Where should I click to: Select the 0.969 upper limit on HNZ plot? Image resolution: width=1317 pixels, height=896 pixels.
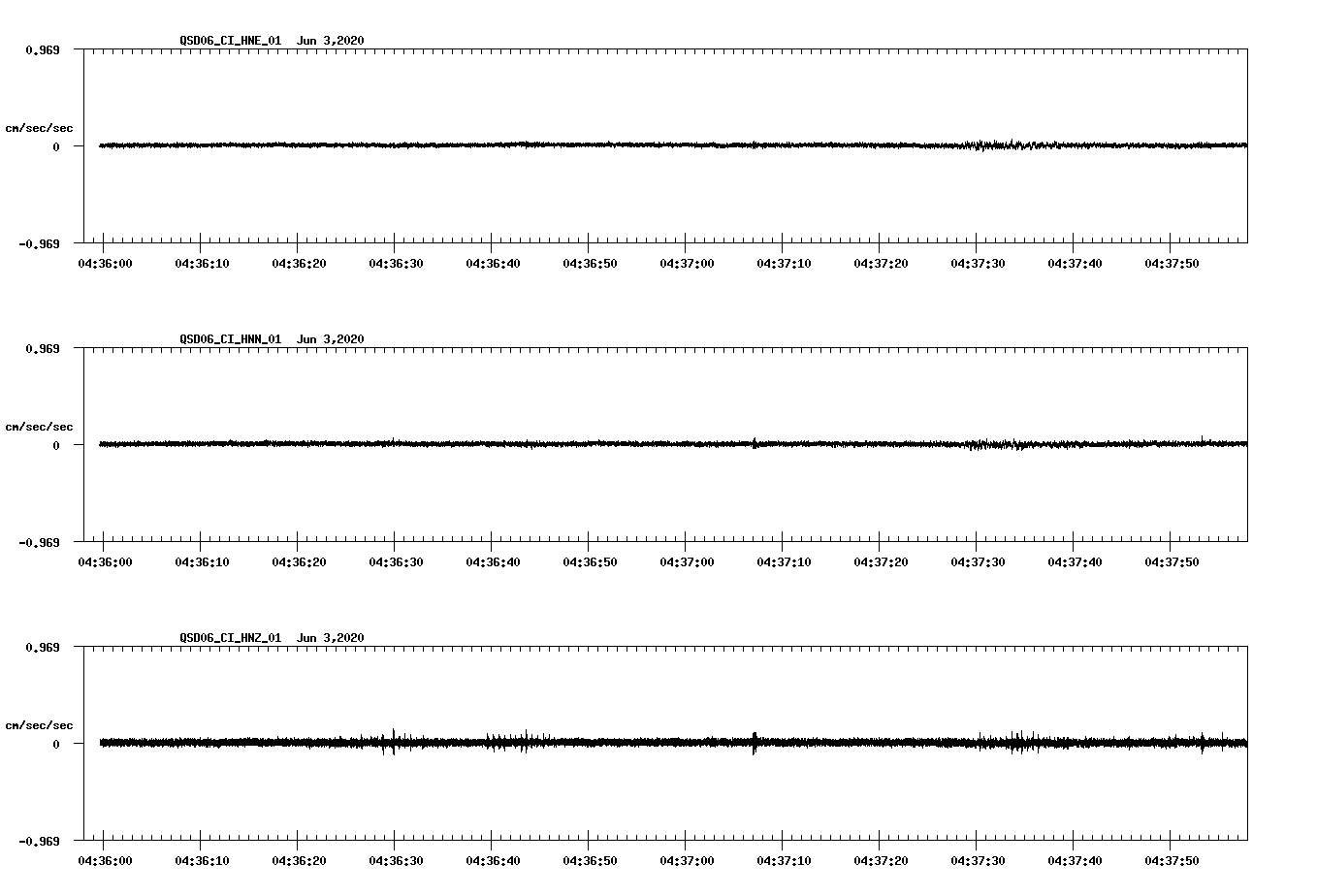pyautogui.click(x=42, y=647)
